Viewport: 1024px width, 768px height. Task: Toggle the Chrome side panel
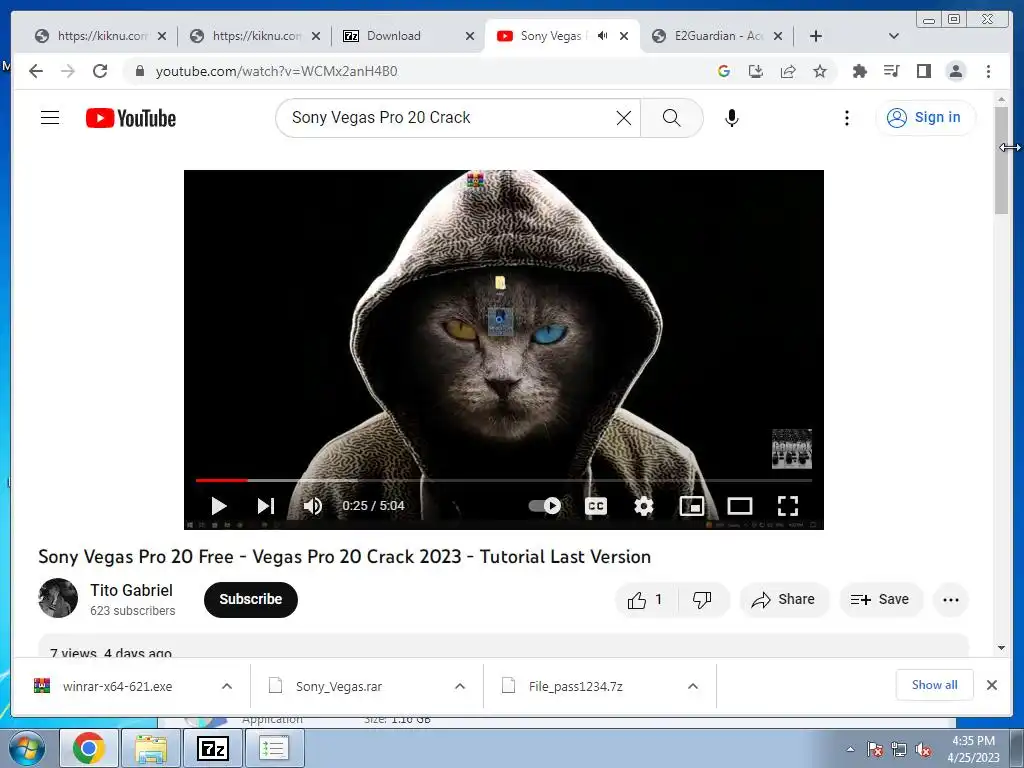click(x=923, y=71)
